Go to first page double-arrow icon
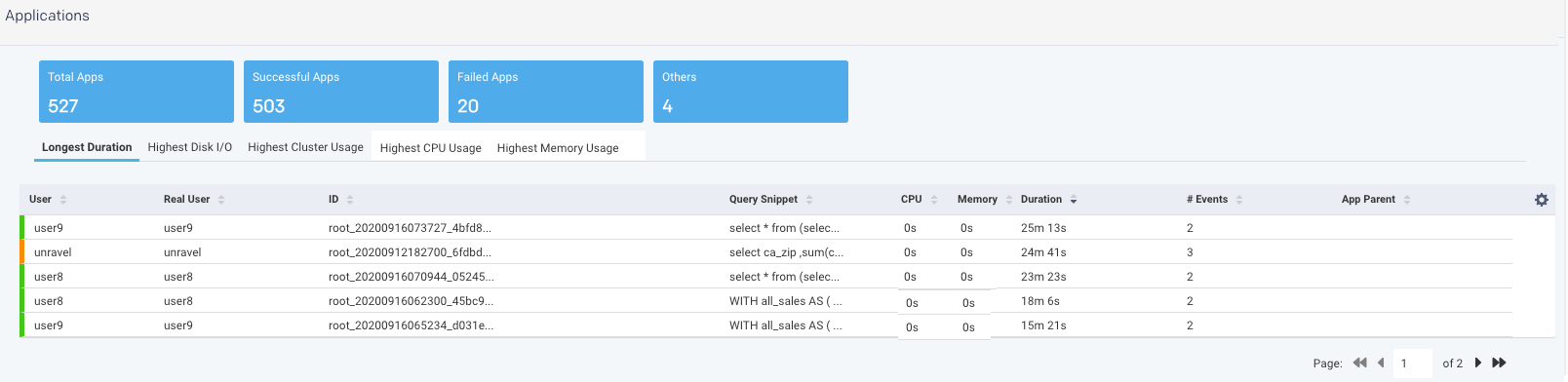Viewport: 1568px width, 382px height. click(1360, 363)
